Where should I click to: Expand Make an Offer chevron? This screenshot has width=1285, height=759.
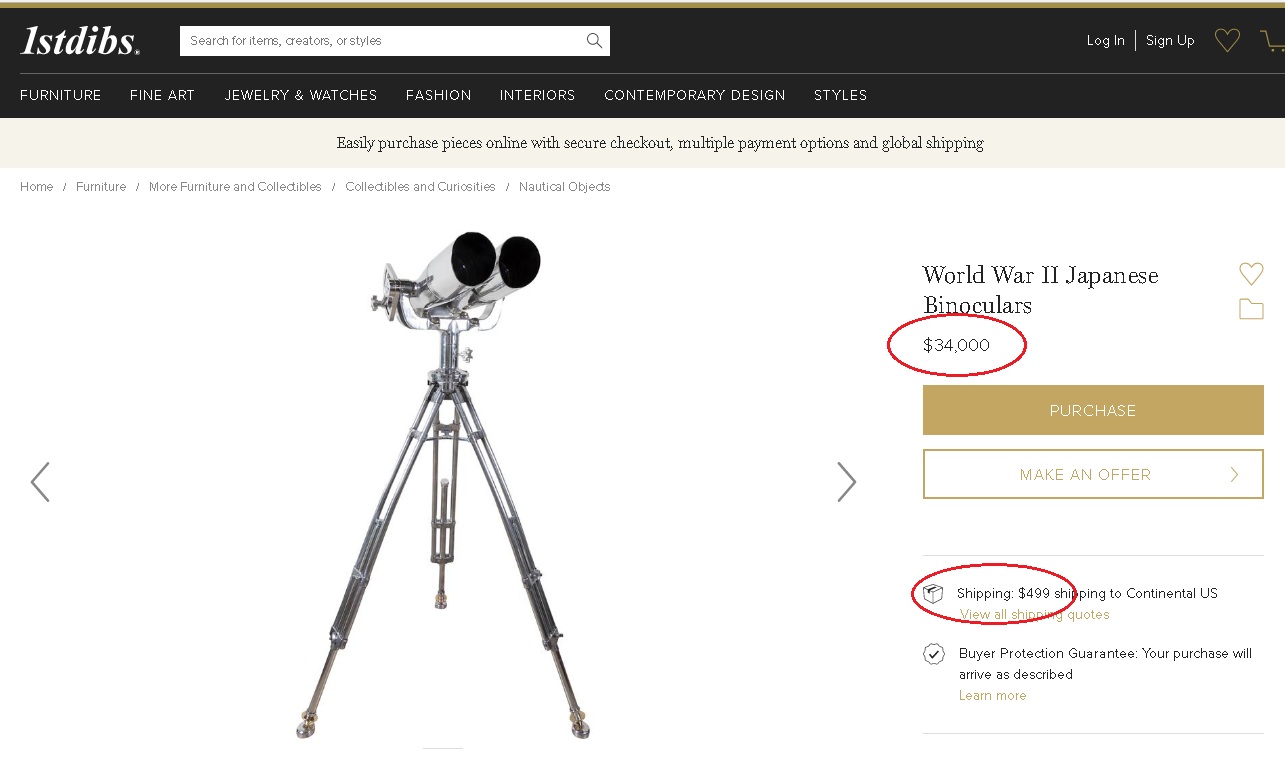pyautogui.click(x=1234, y=475)
